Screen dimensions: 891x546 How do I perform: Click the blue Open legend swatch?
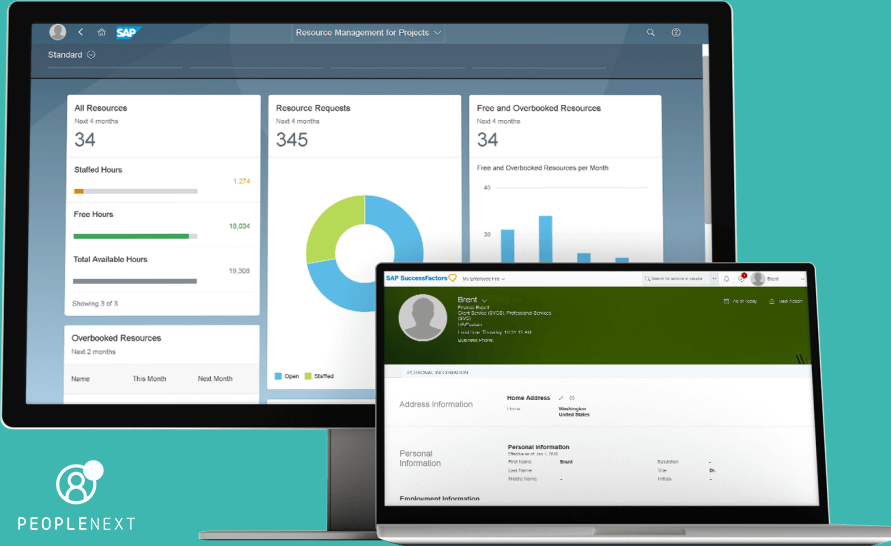[x=278, y=376]
